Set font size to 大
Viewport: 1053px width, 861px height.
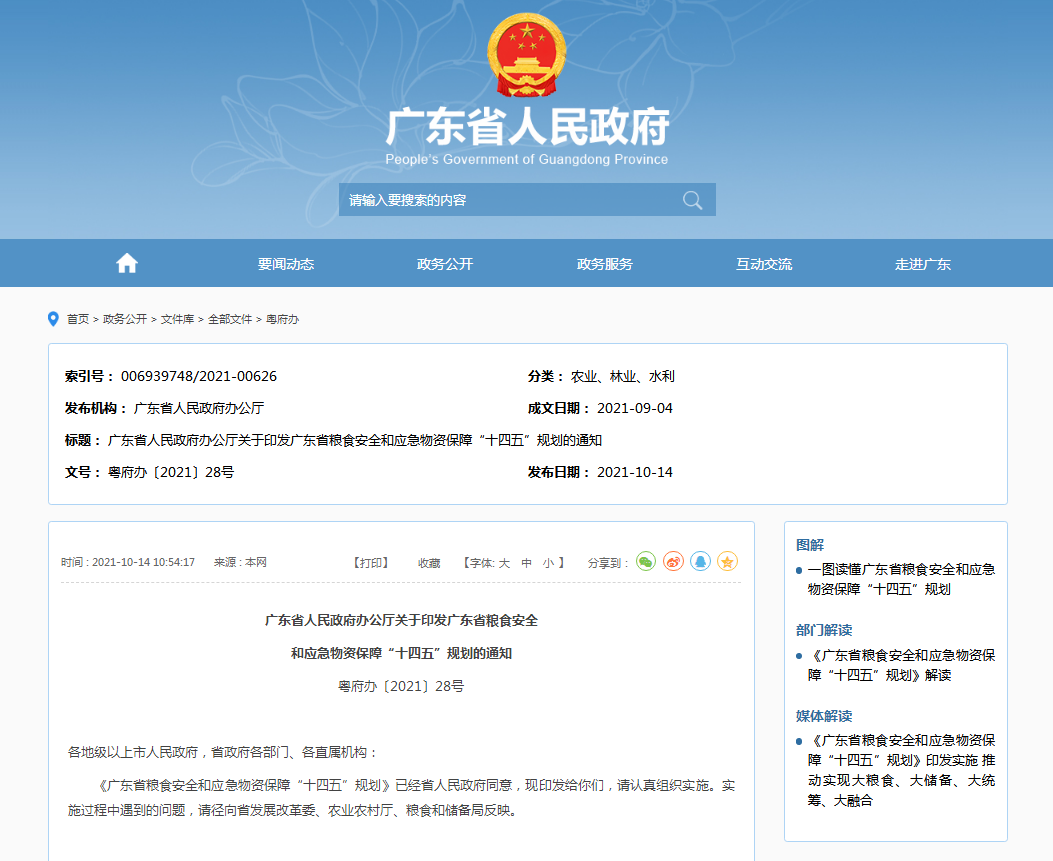pos(504,563)
